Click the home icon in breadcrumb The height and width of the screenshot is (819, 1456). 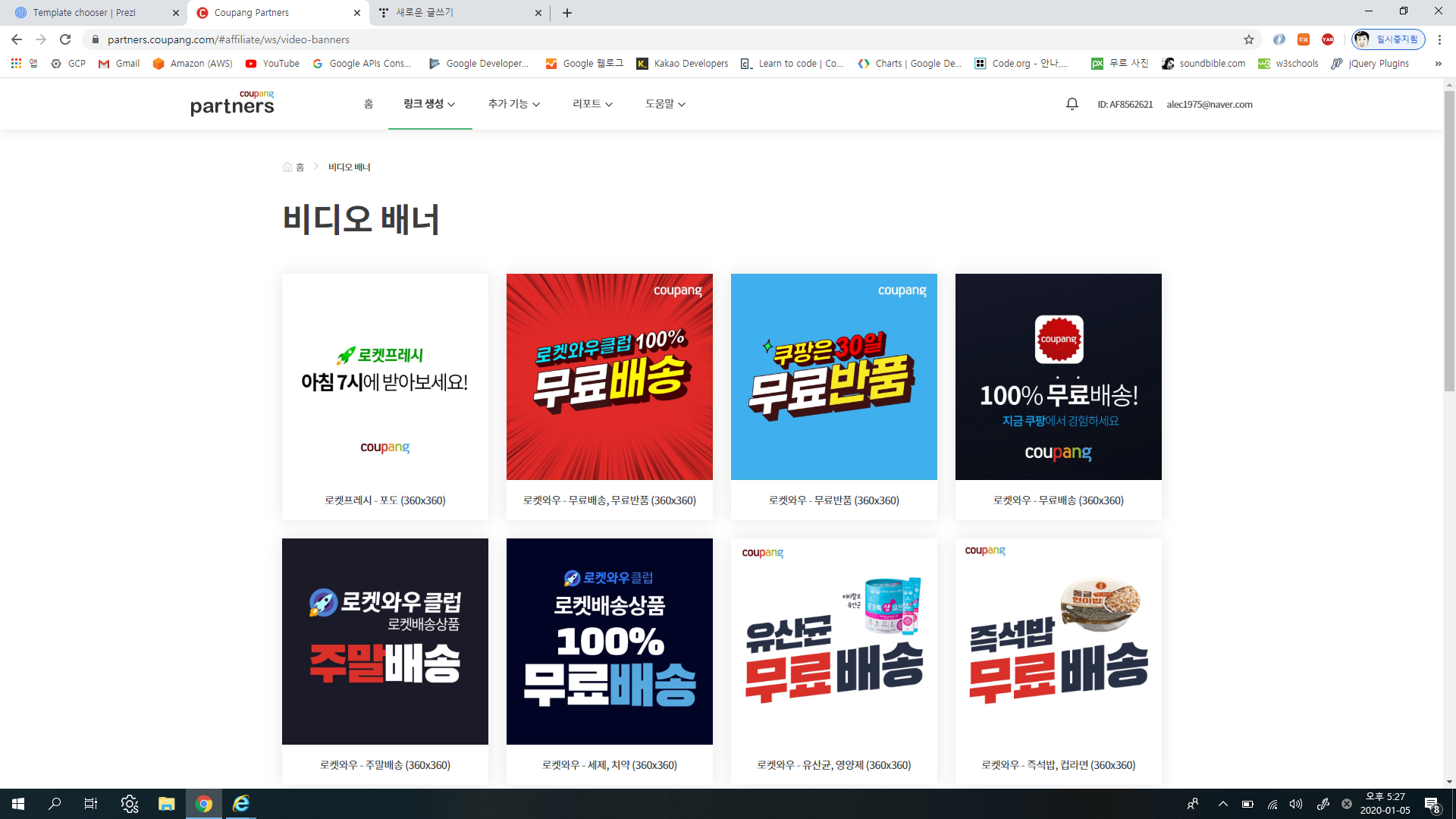pos(287,167)
